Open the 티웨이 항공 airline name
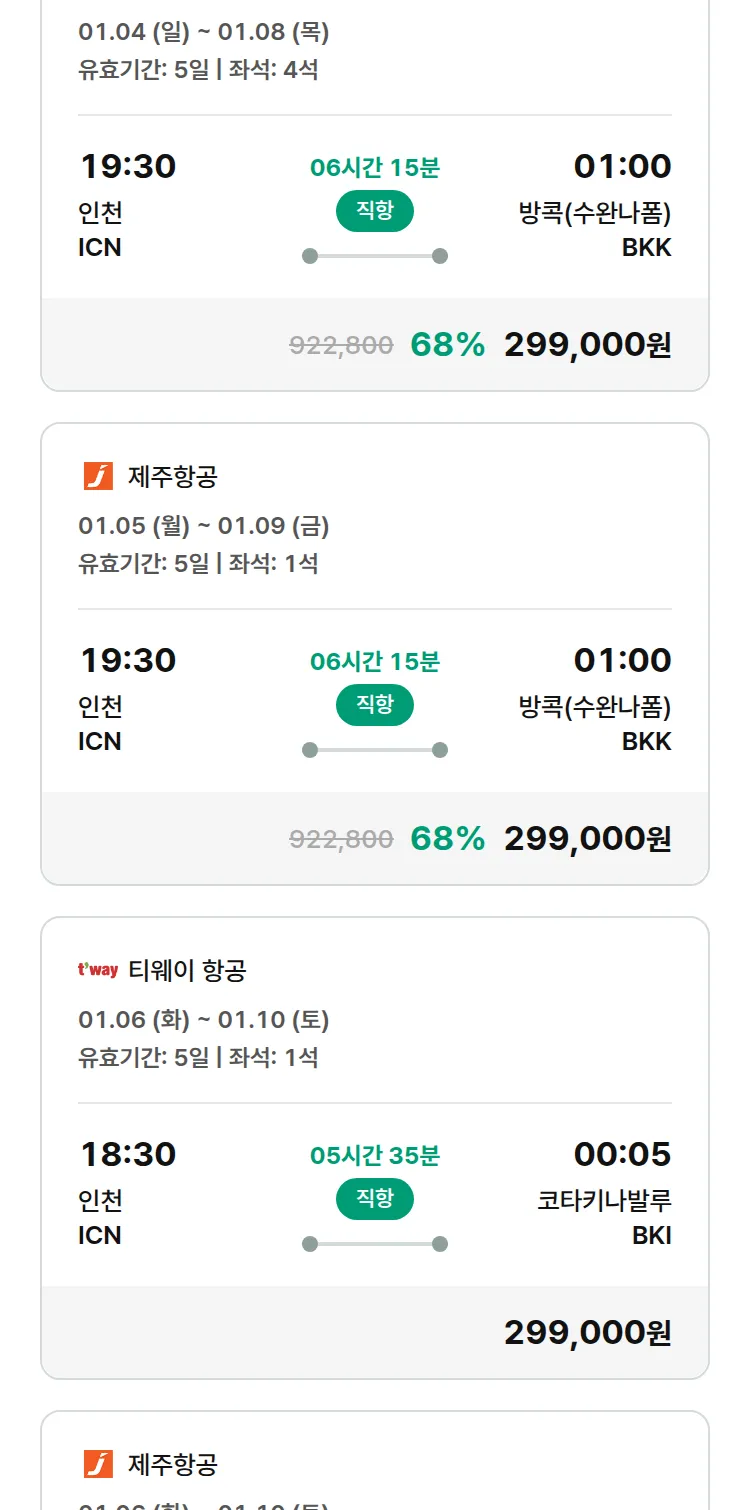This screenshot has width=750, height=1510. pyautogui.click(x=187, y=970)
